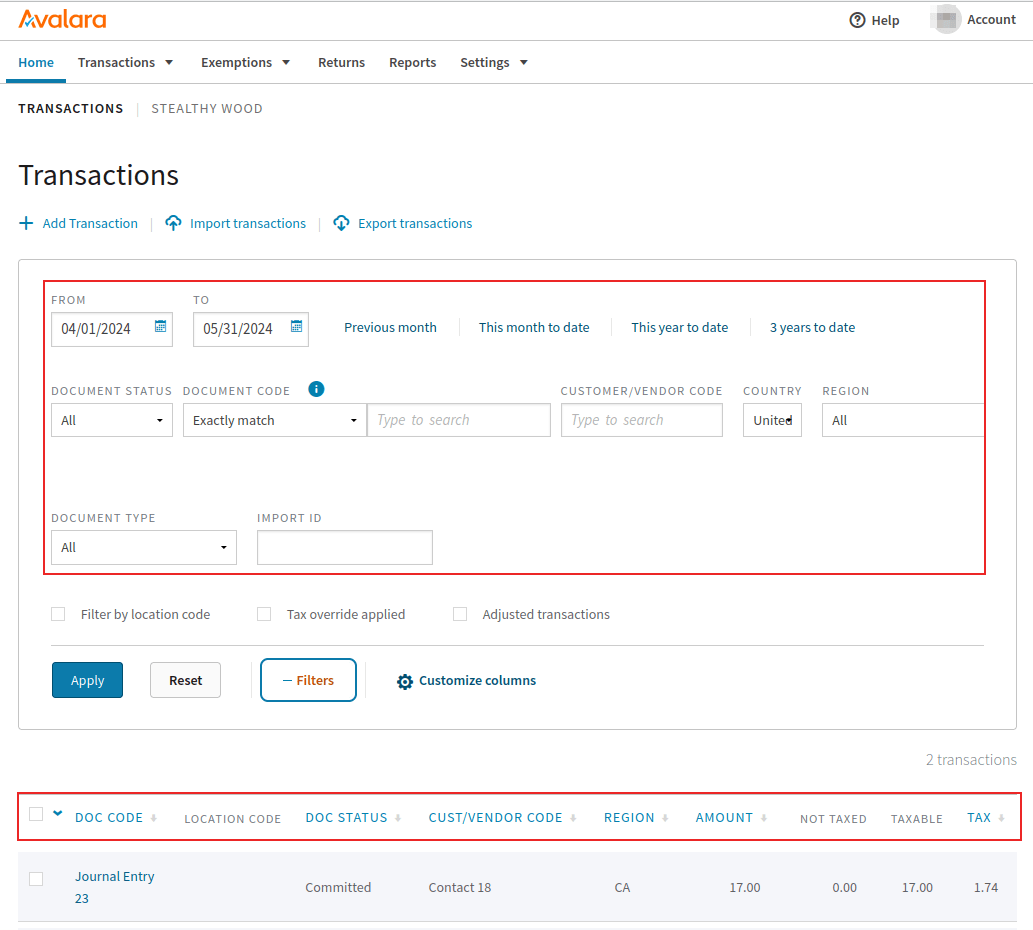Screen dimensions: 1033x930
Task: Open the Help menu via question mark icon
Action: tap(857, 20)
